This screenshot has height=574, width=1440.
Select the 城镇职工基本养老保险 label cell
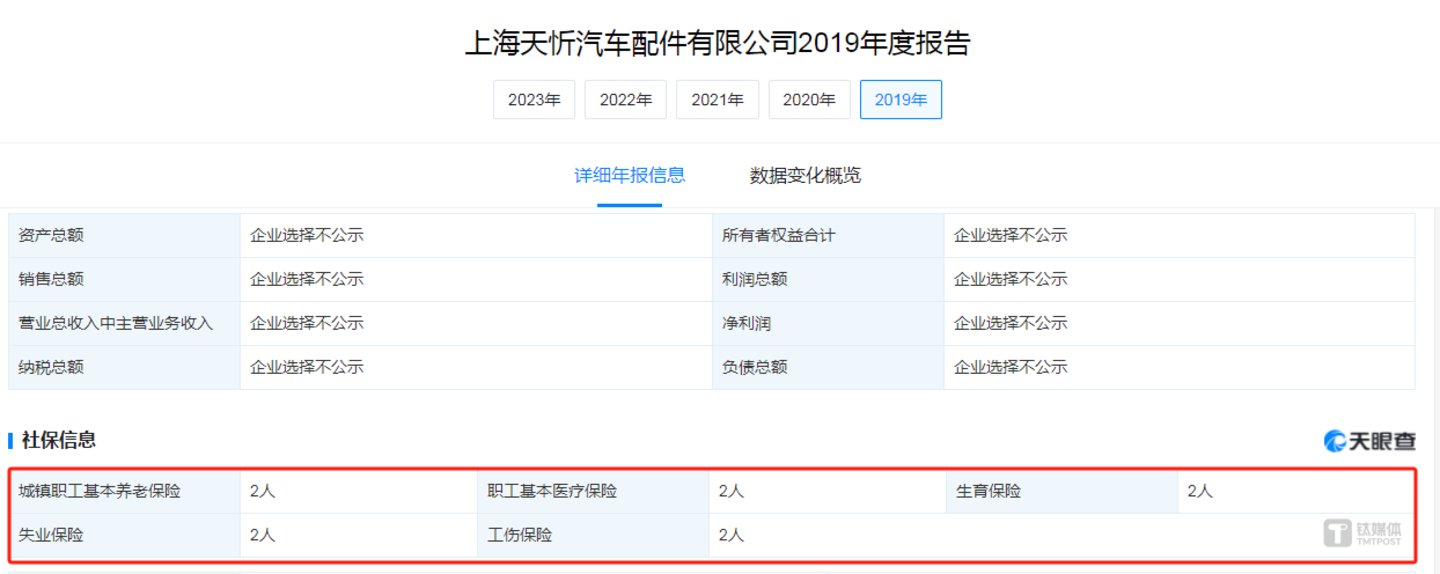tap(100, 491)
